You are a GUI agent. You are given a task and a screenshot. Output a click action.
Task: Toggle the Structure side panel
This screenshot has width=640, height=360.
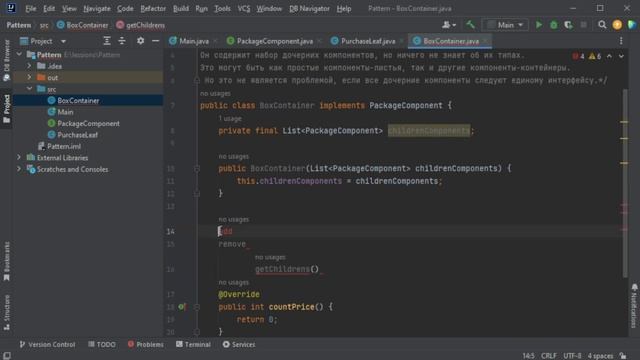7,312
